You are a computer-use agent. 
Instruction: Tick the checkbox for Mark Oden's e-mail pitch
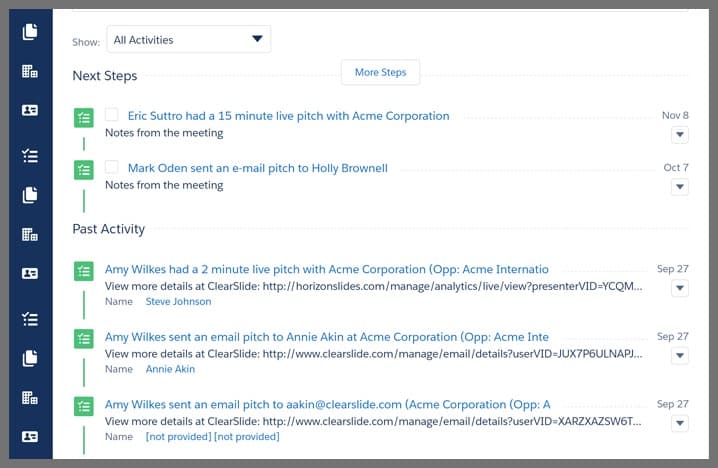coord(112,167)
